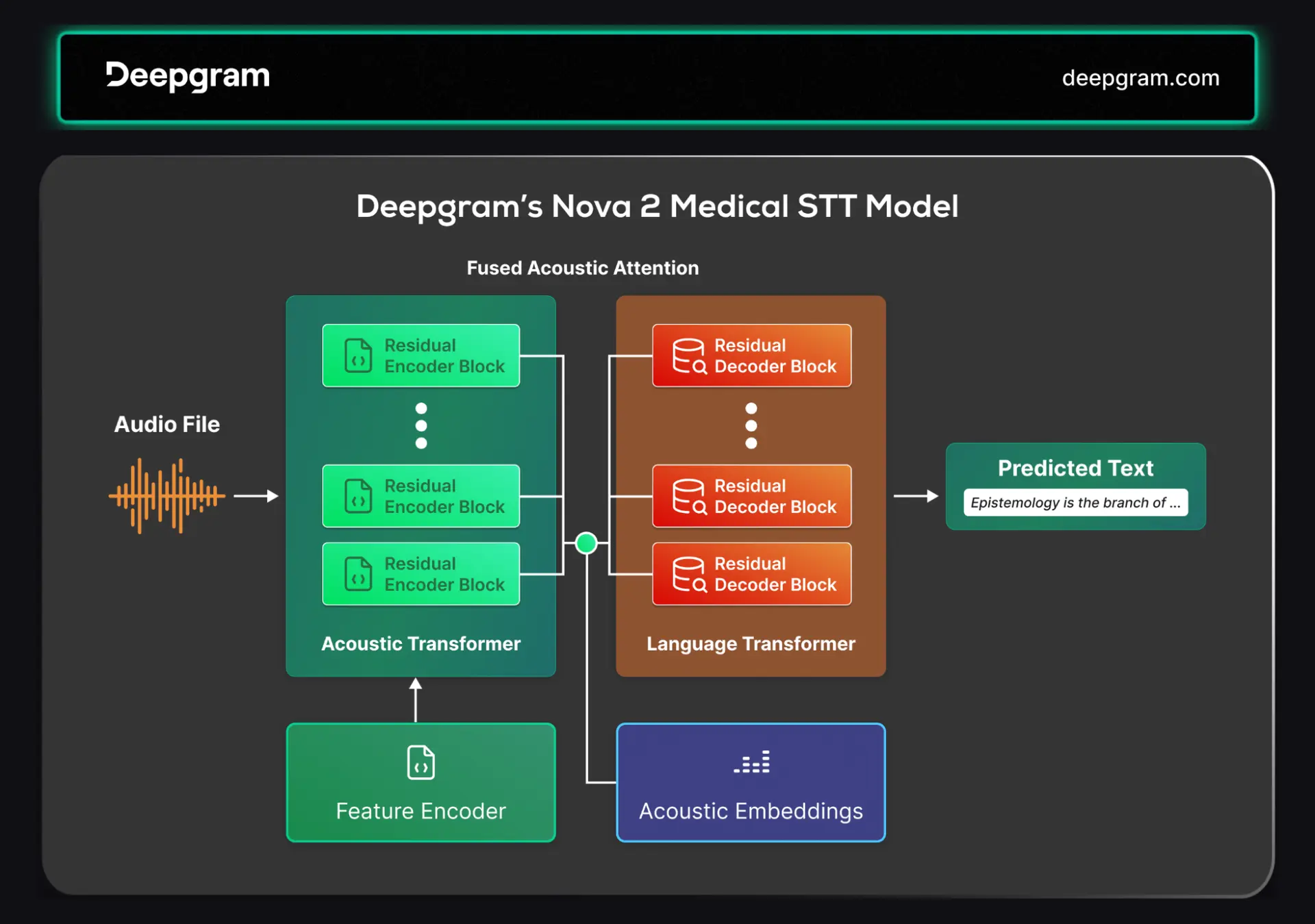Click the orange waveform as a volume indicator
Image resolution: width=1315 pixels, height=924 pixels.
pyautogui.click(x=166, y=495)
